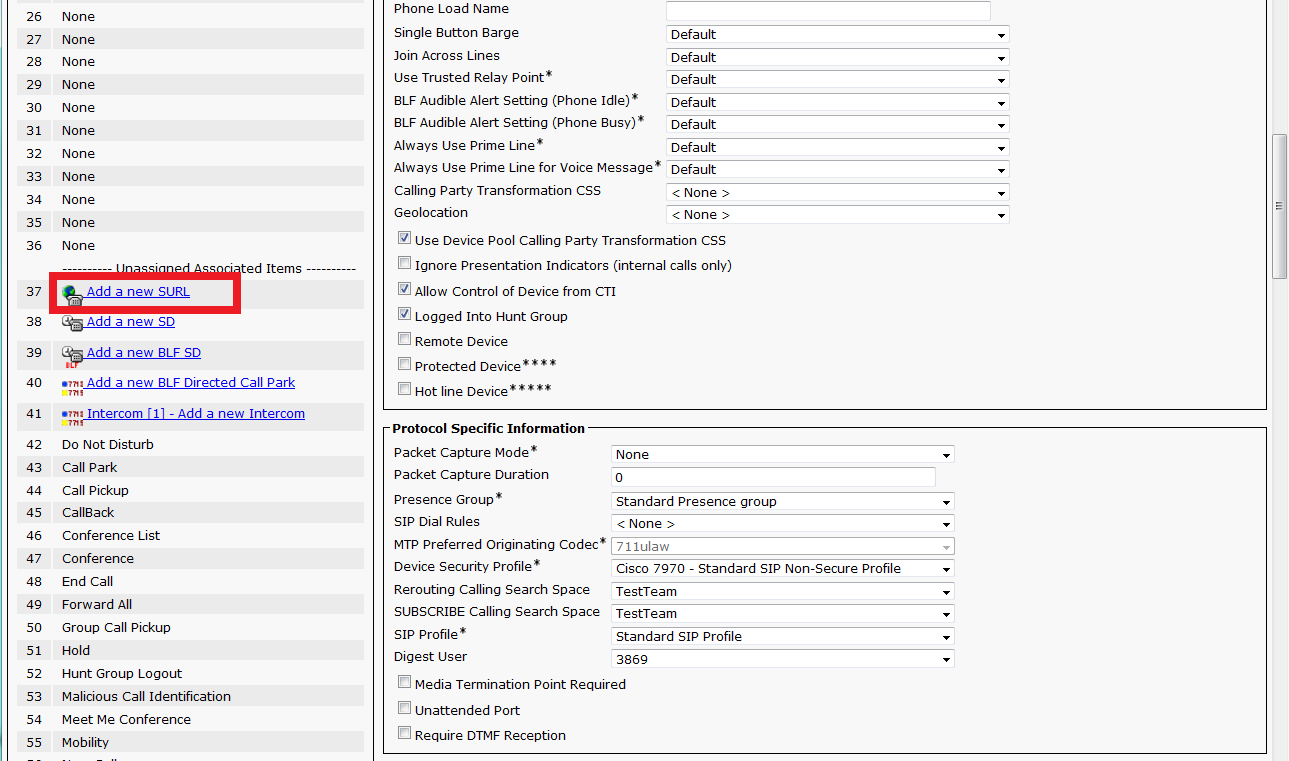Click the phone icon beside Add a new SD
Image resolution: width=1289 pixels, height=761 pixels.
click(72, 323)
